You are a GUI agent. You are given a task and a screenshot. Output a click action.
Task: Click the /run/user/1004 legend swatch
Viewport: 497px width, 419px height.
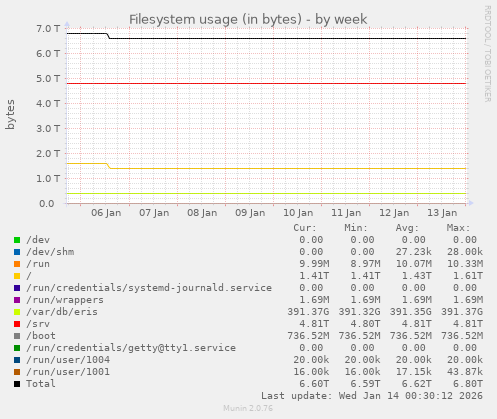(17, 360)
